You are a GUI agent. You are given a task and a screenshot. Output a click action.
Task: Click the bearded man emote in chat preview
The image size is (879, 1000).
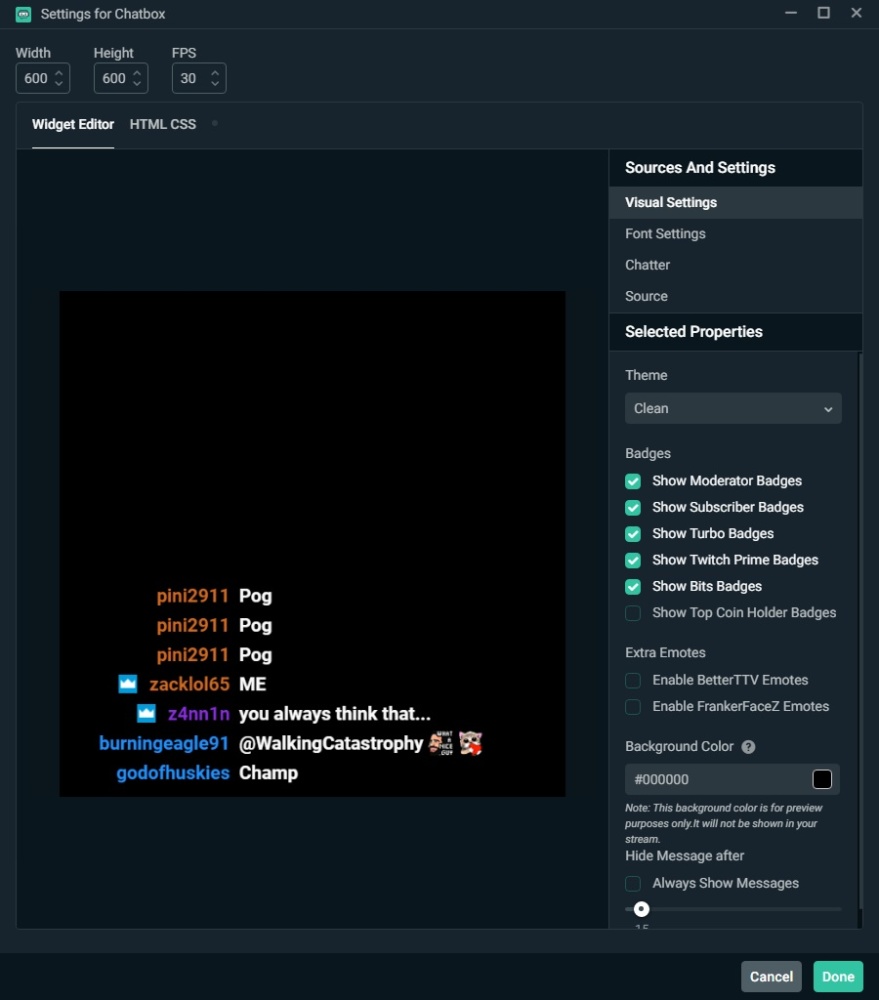click(x=440, y=743)
